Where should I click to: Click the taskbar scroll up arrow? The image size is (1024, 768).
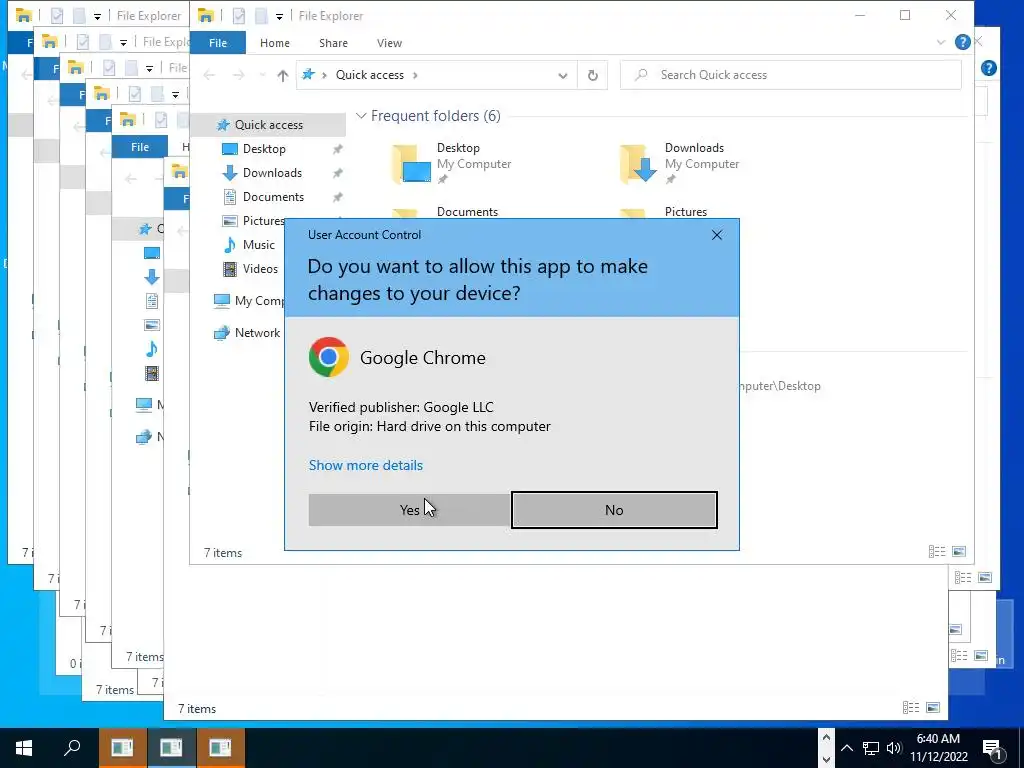[x=826, y=738]
